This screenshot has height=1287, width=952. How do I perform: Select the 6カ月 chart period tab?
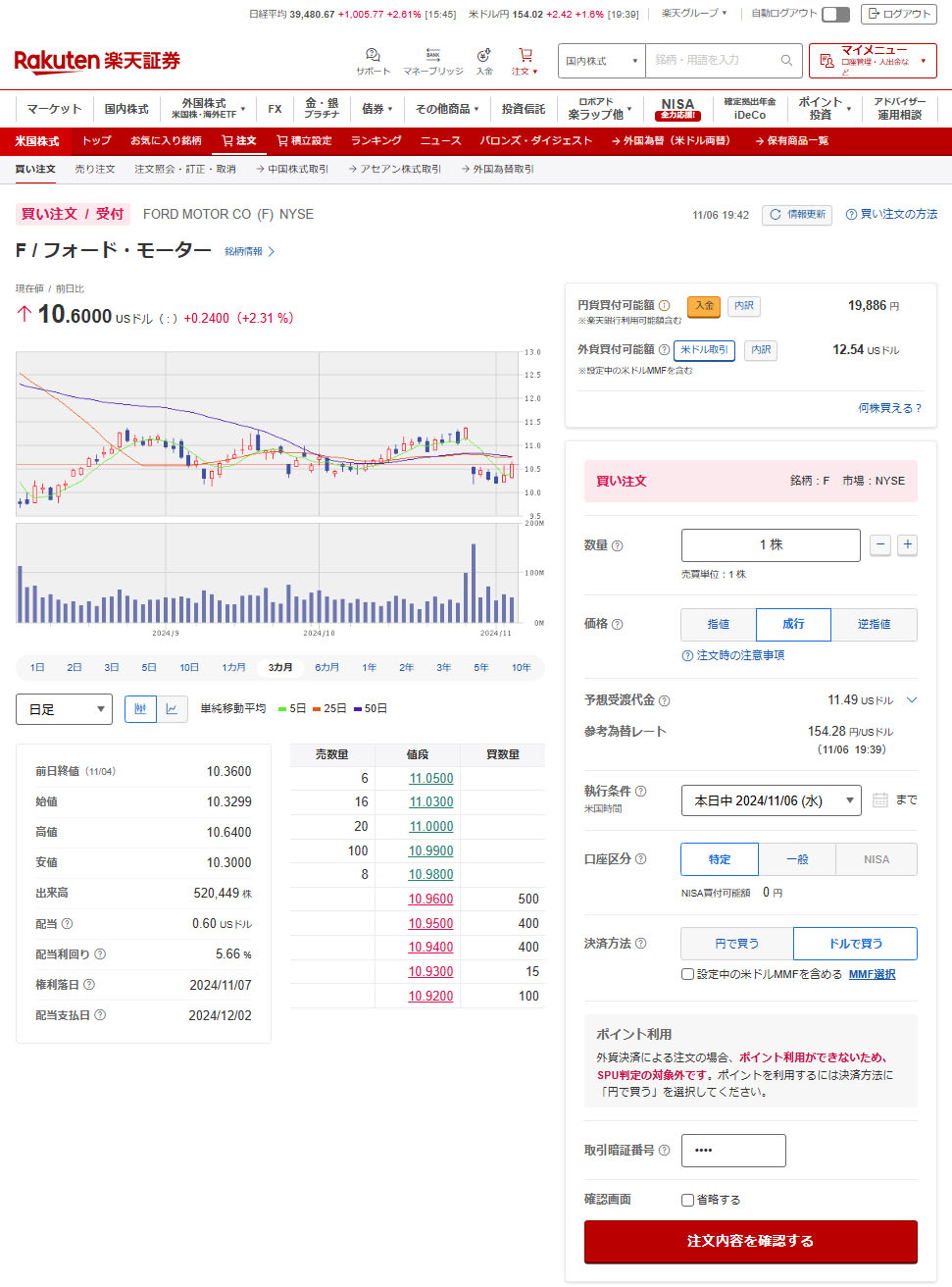coord(326,668)
